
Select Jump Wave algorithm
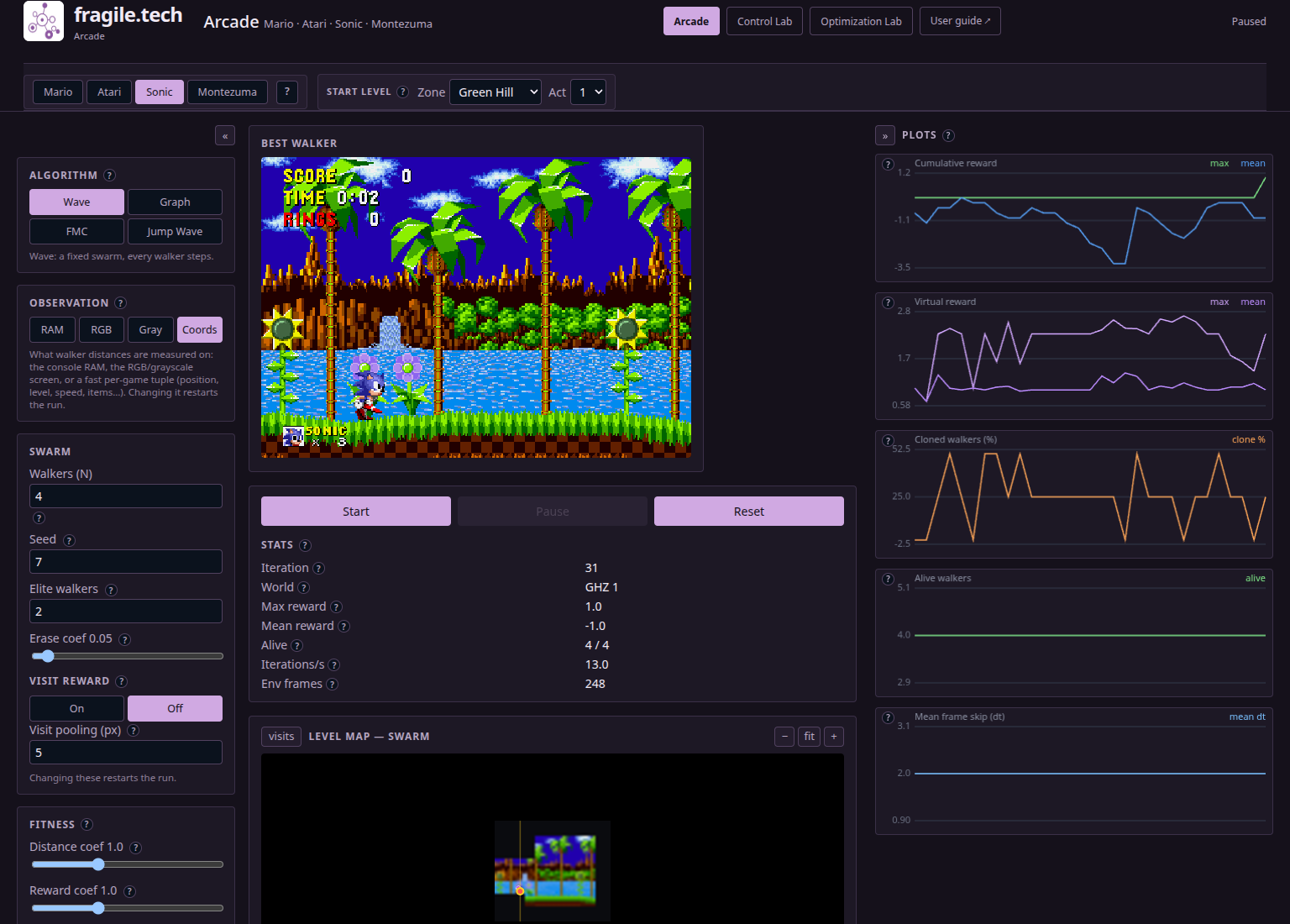tap(175, 231)
